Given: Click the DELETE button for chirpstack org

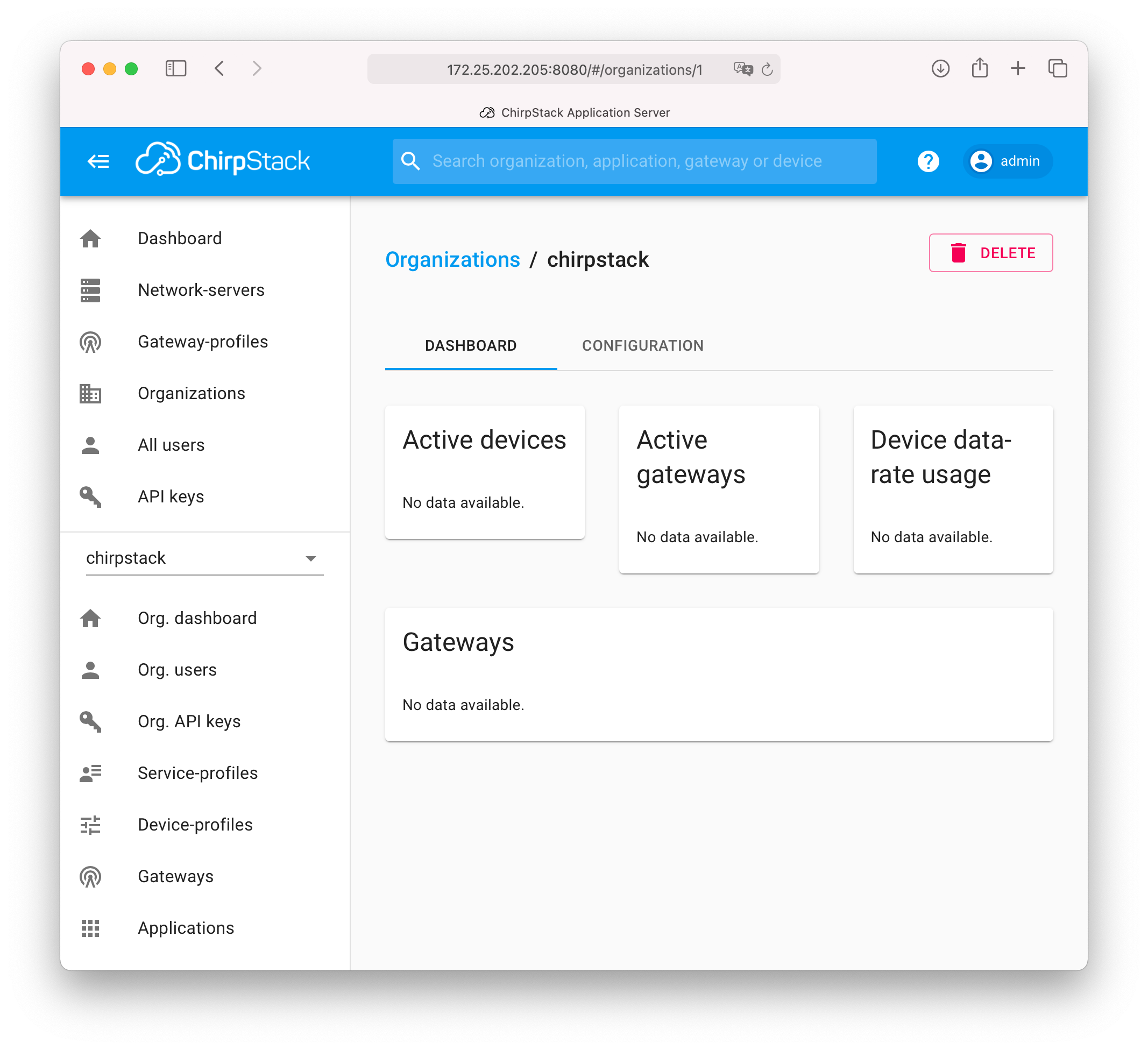Looking at the screenshot, I should click(990, 253).
